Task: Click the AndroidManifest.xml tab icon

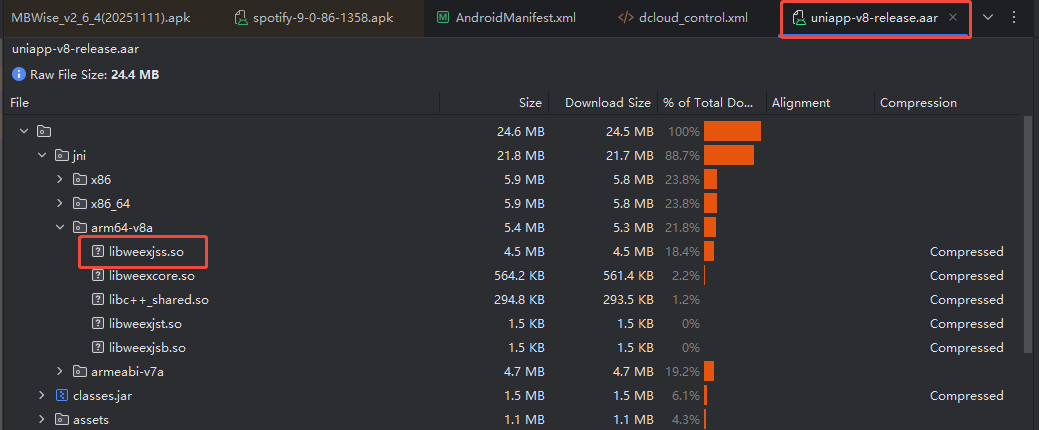Action: click(x=444, y=18)
